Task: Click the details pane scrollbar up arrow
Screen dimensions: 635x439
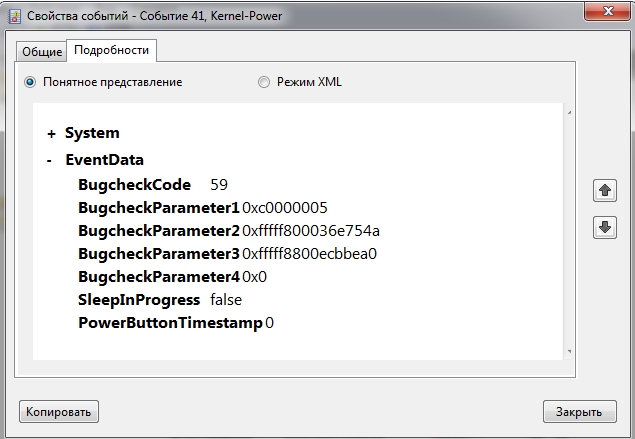Action: [x=569, y=111]
